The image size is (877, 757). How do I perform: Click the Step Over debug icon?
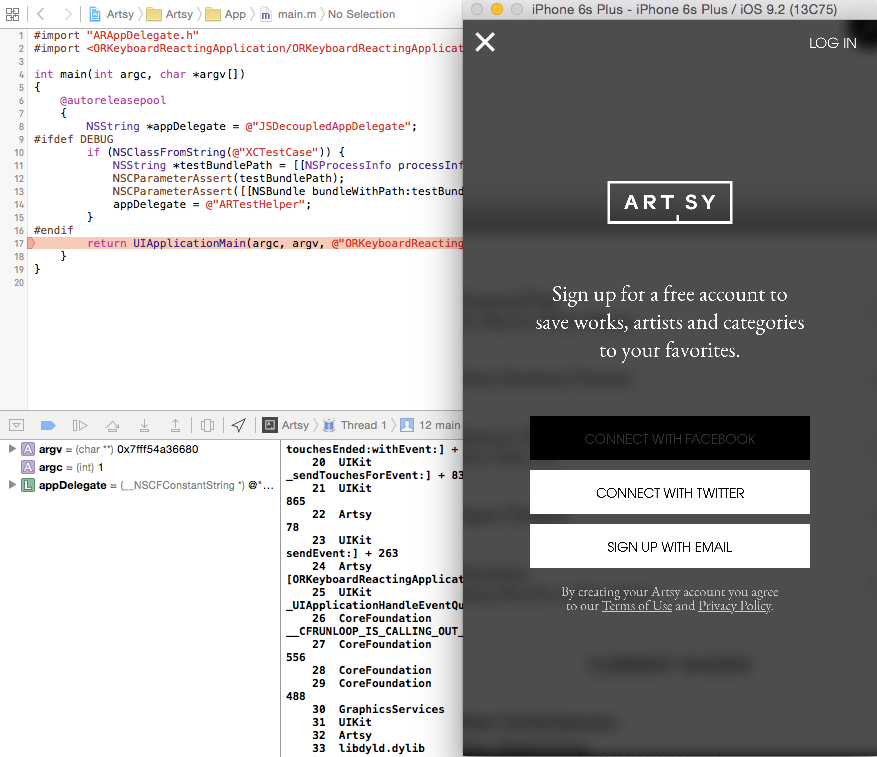(x=112, y=425)
